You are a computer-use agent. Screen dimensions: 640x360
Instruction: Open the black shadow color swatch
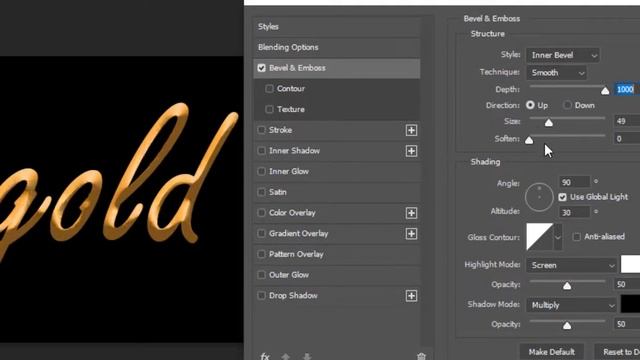coord(630,304)
